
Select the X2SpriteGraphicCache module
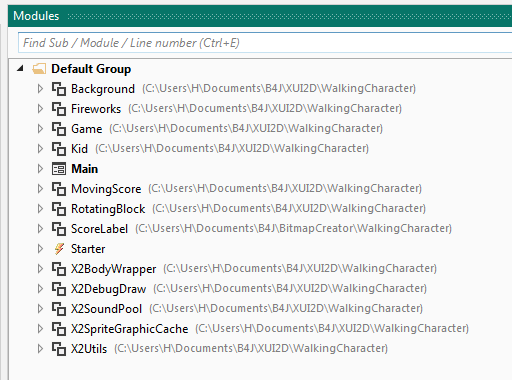pyautogui.click(x=130, y=329)
